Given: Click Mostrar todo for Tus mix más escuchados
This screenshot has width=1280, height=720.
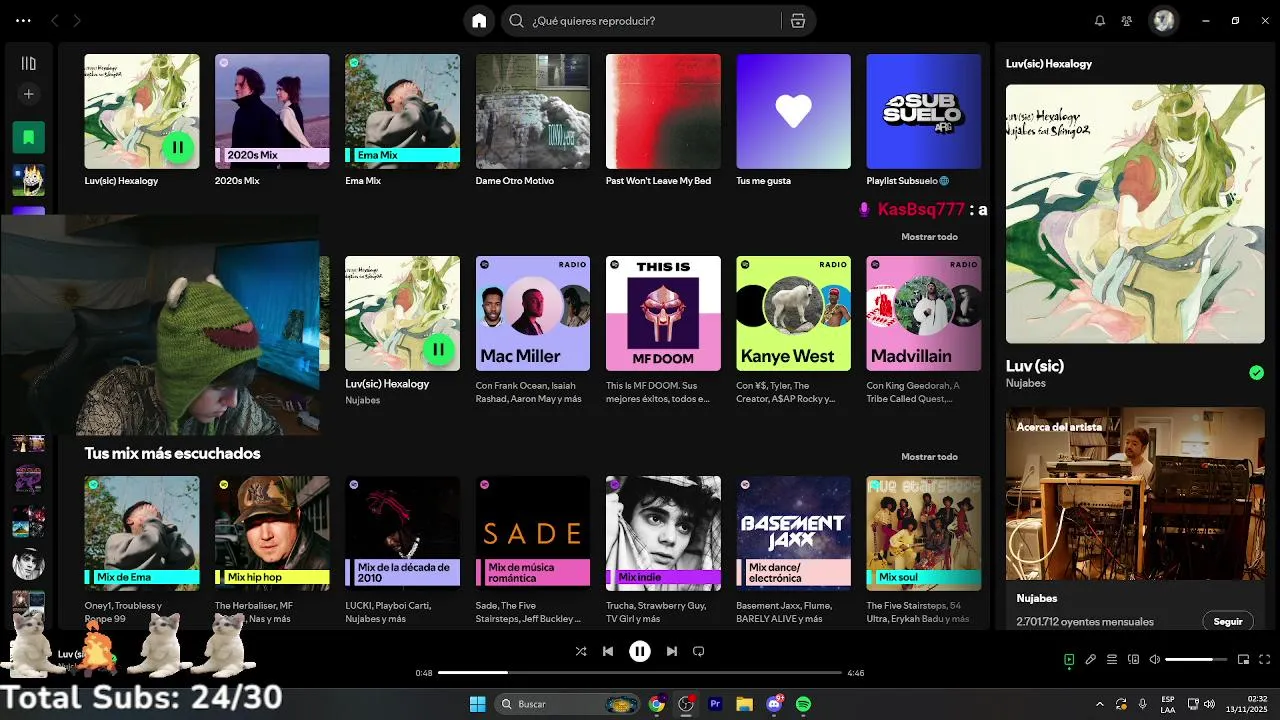Looking at the screenshot, I should point(929,457).
